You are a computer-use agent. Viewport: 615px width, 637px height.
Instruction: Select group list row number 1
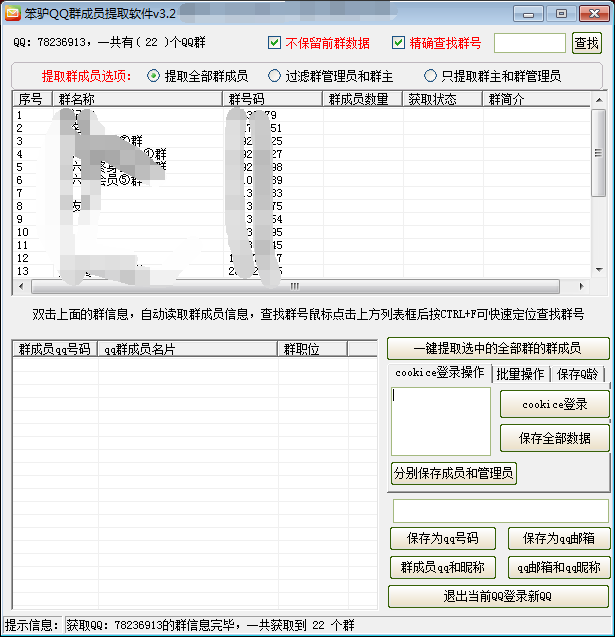pyautogui.click(x=301, y=115)
